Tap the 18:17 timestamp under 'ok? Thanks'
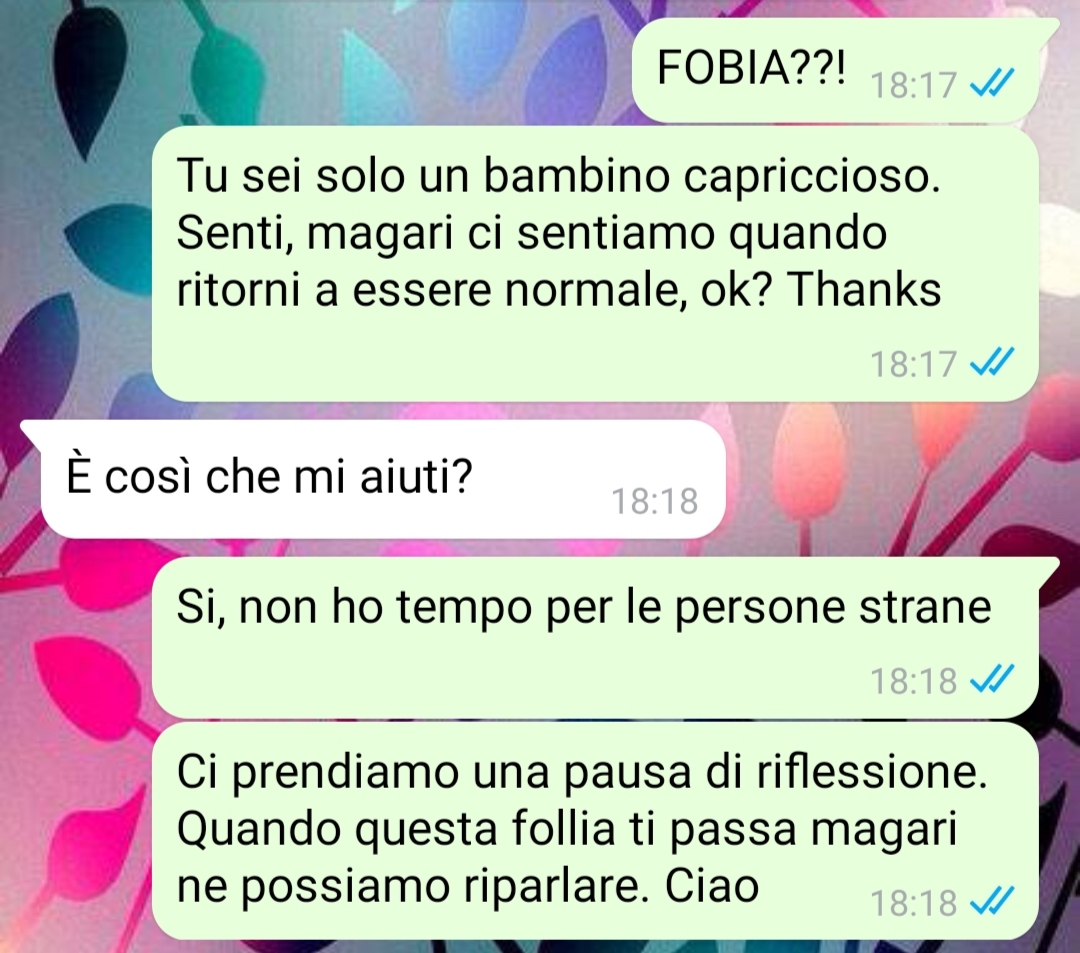1080x953 pixels. tap(913, 364)
